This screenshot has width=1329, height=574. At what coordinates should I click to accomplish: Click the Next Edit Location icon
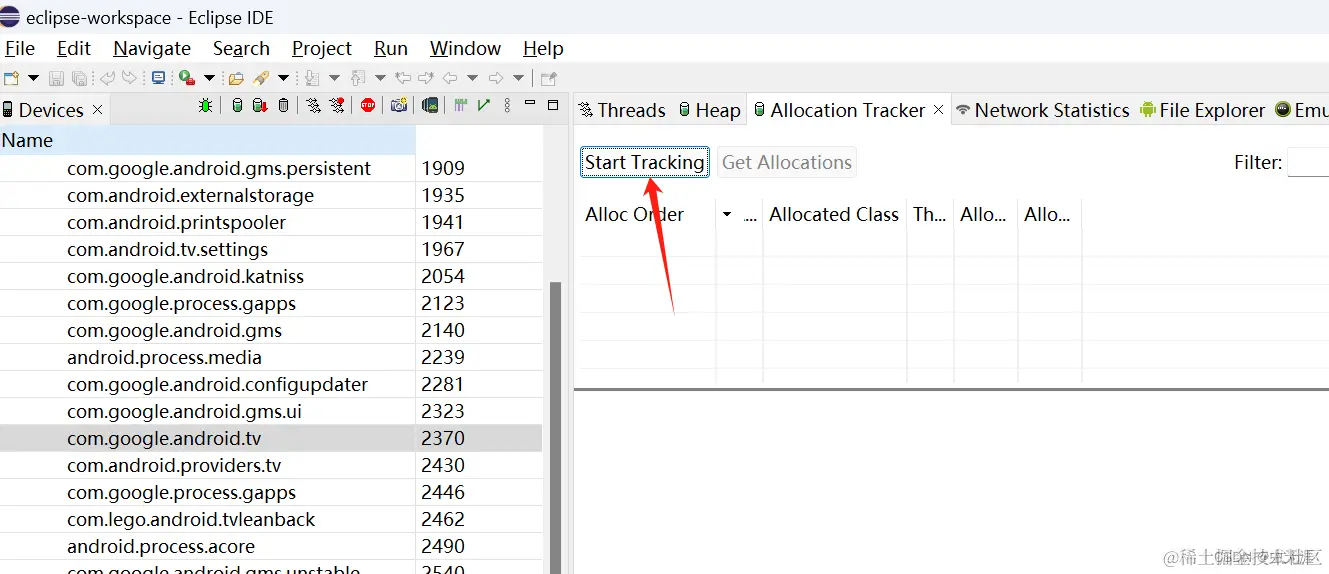coord(426,78)
